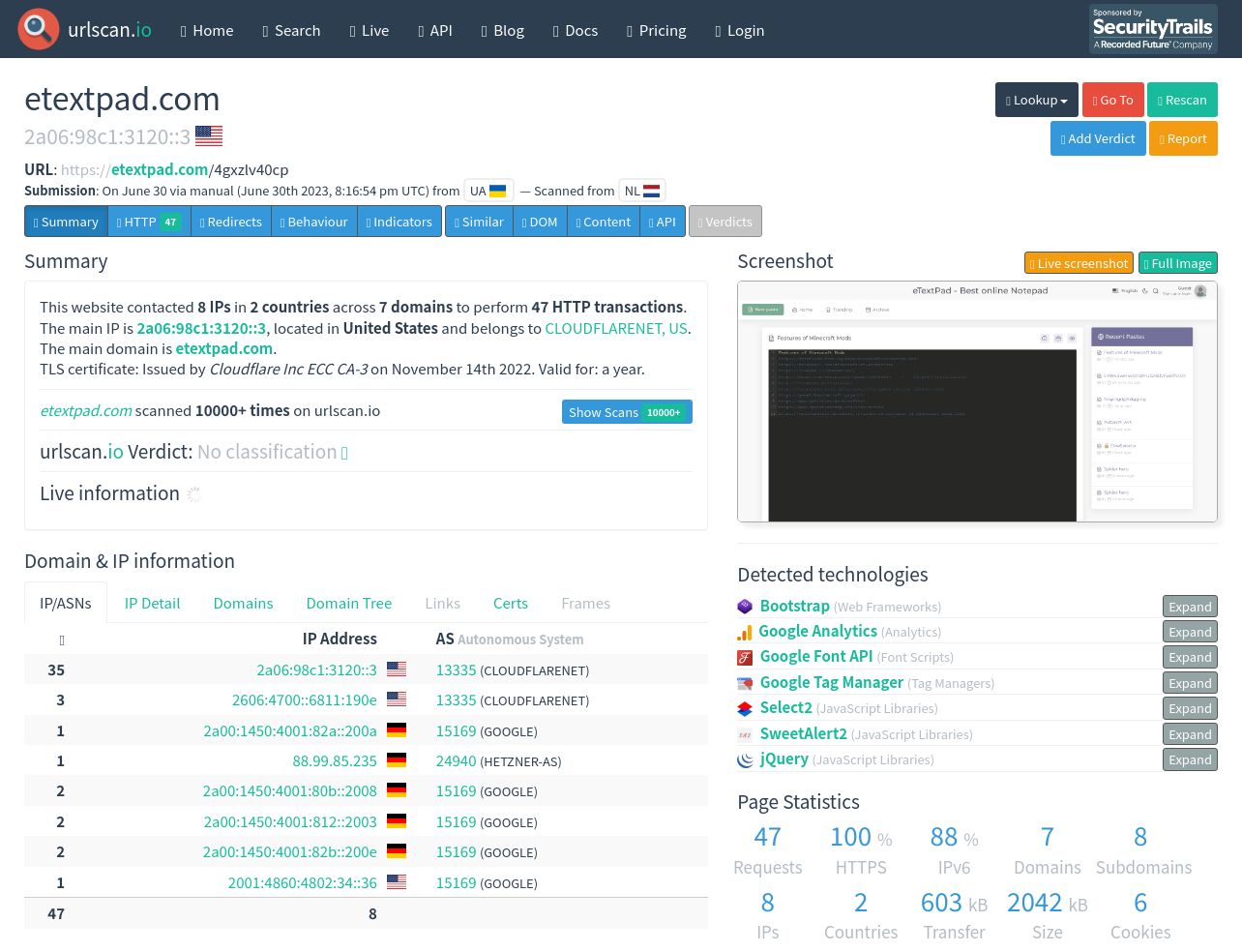Open Search in the top navigation

(291, 30)
